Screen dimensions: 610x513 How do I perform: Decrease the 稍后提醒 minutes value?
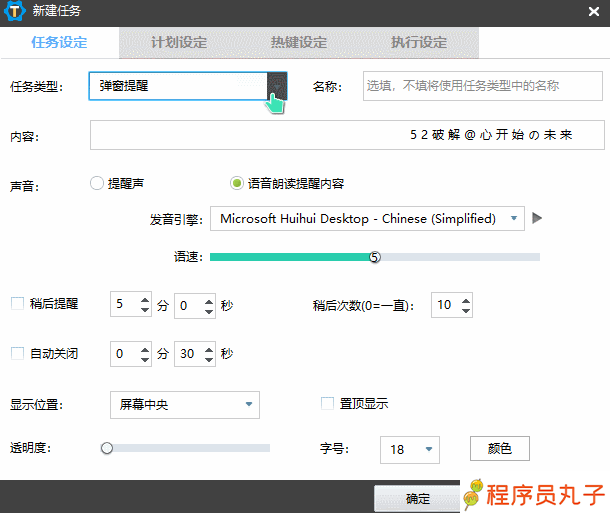point(145,310)
